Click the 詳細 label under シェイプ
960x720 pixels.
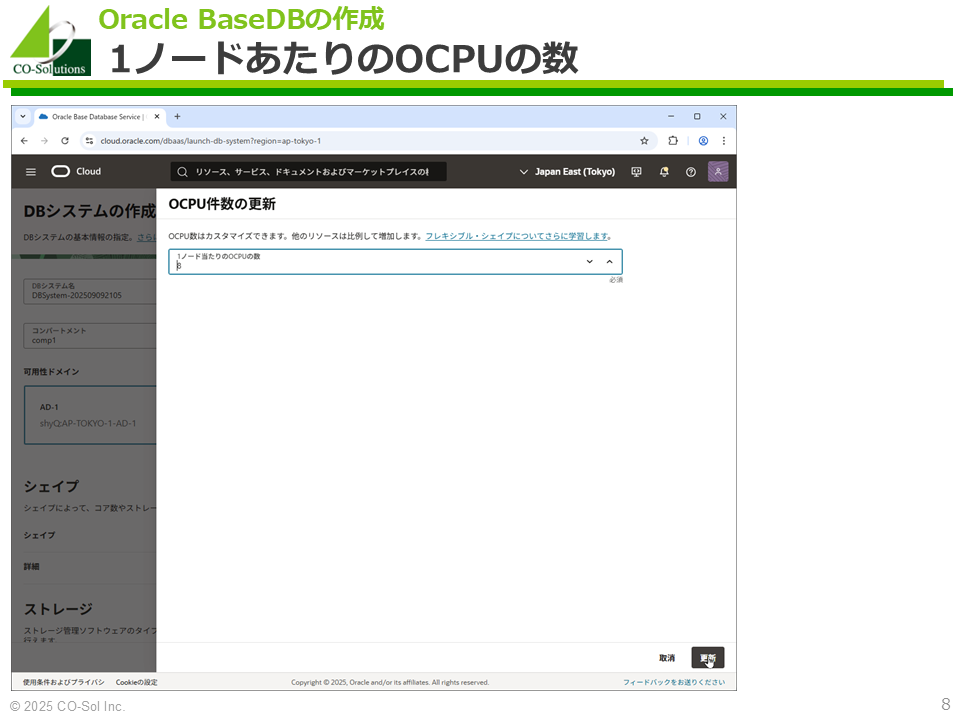pyautogui.click(x=31, y=566)
